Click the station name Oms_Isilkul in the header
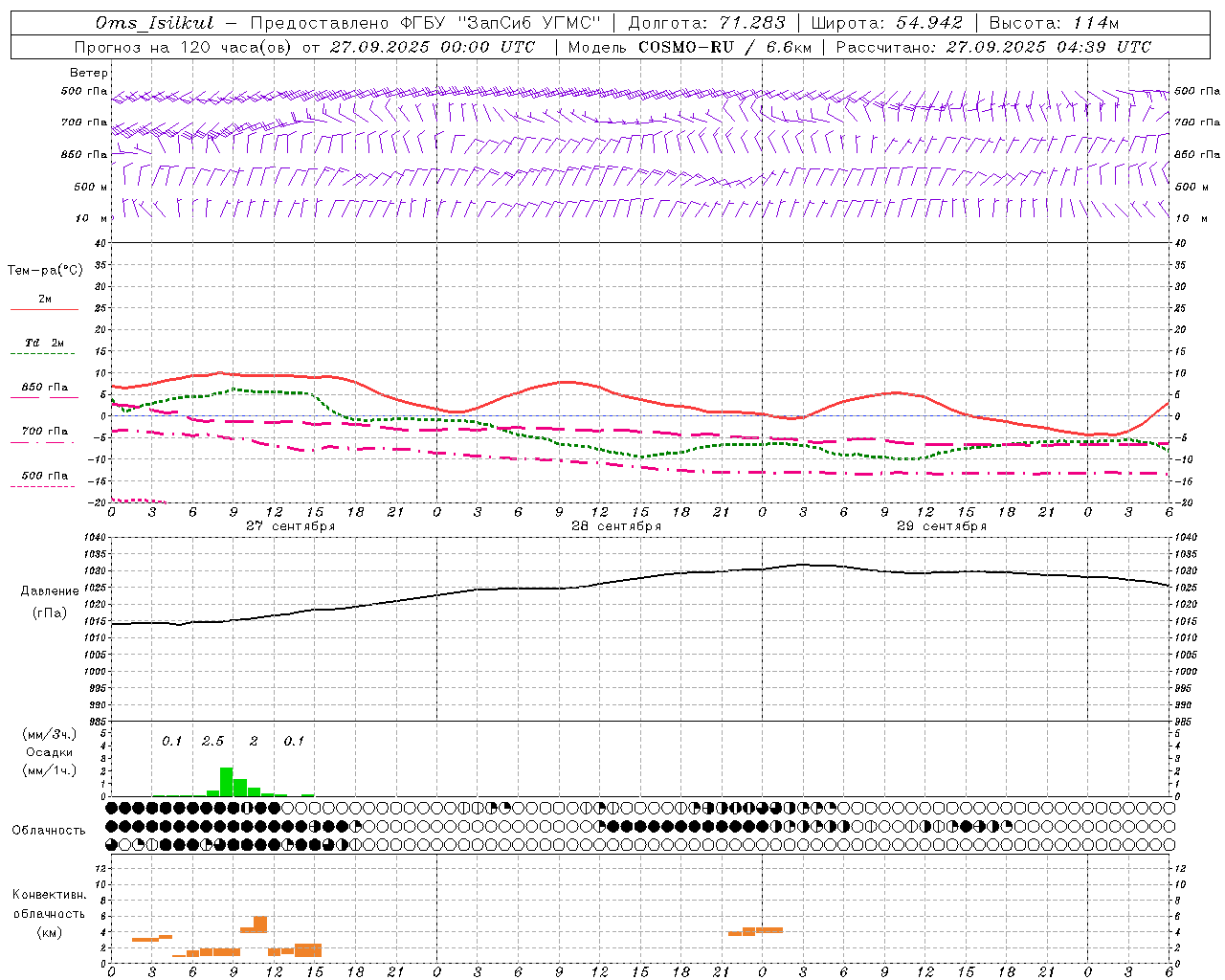This screenshot has width=1225, height=980. 154,23
